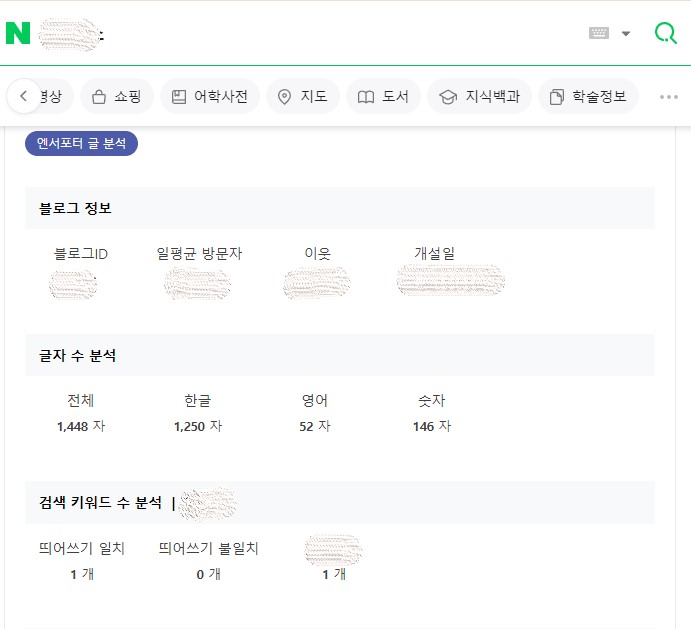The image size is (691, 629).
Task: Click the number count 146 자
Action: 432,426
